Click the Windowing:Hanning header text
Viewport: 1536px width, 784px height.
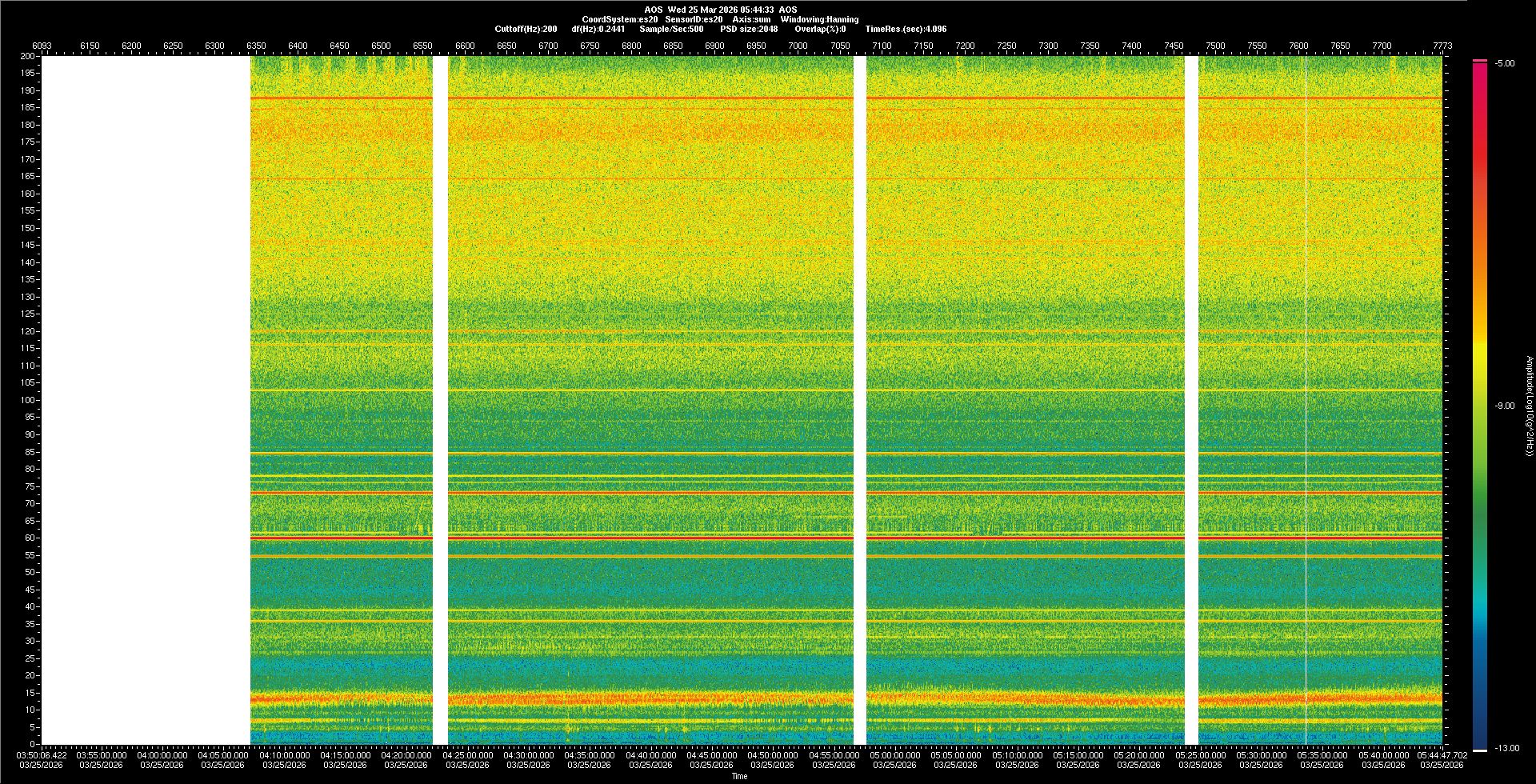[819, 19]
